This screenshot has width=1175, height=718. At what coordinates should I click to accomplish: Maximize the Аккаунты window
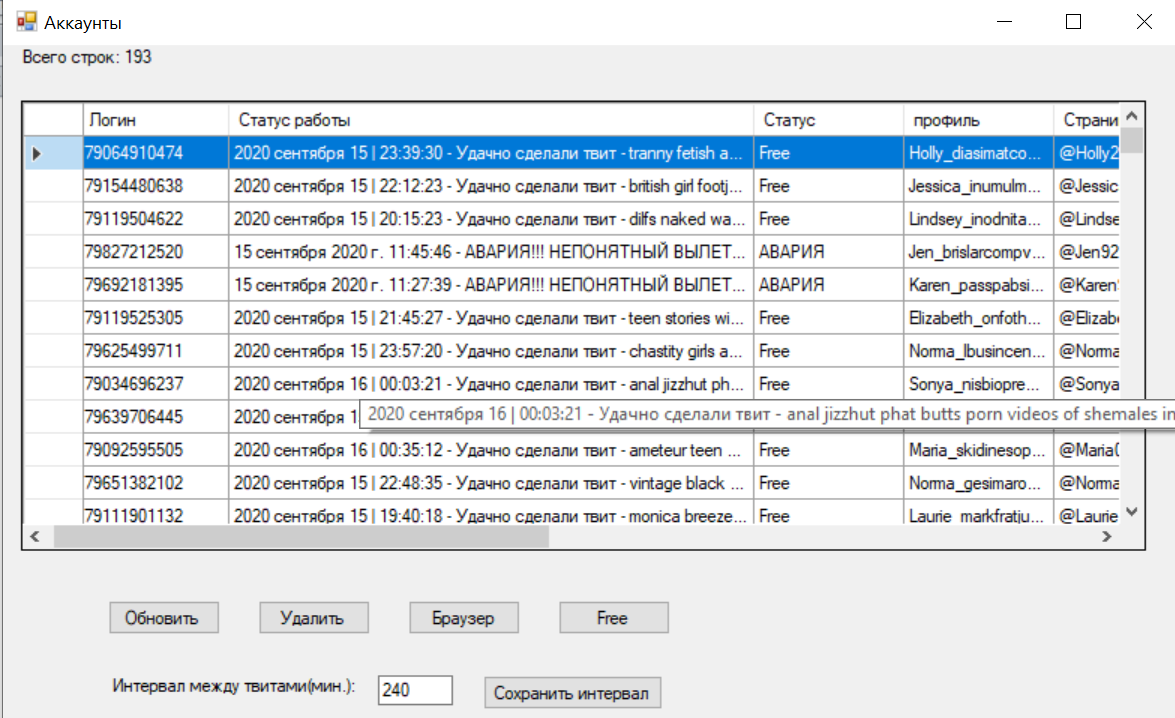[x=1073, y=22]
